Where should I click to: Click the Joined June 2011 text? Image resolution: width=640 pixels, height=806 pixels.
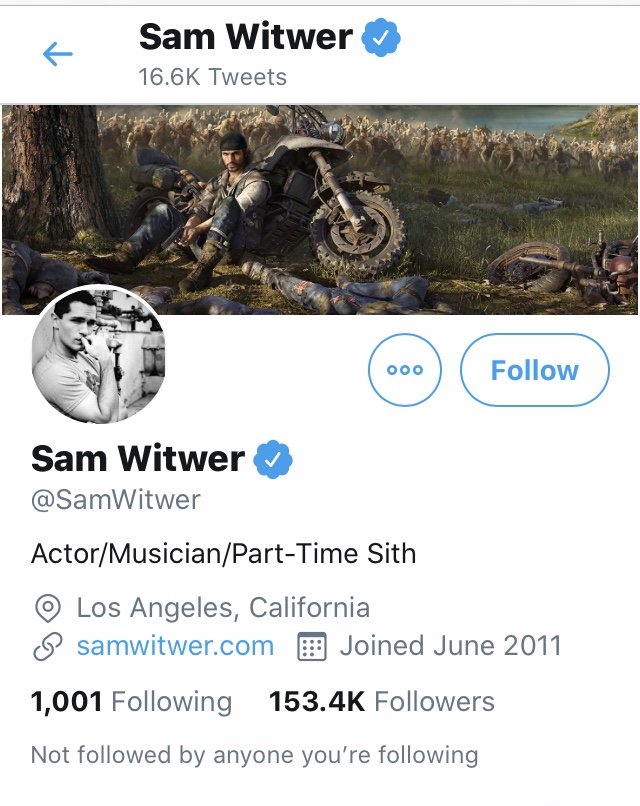tap(450, 646)
